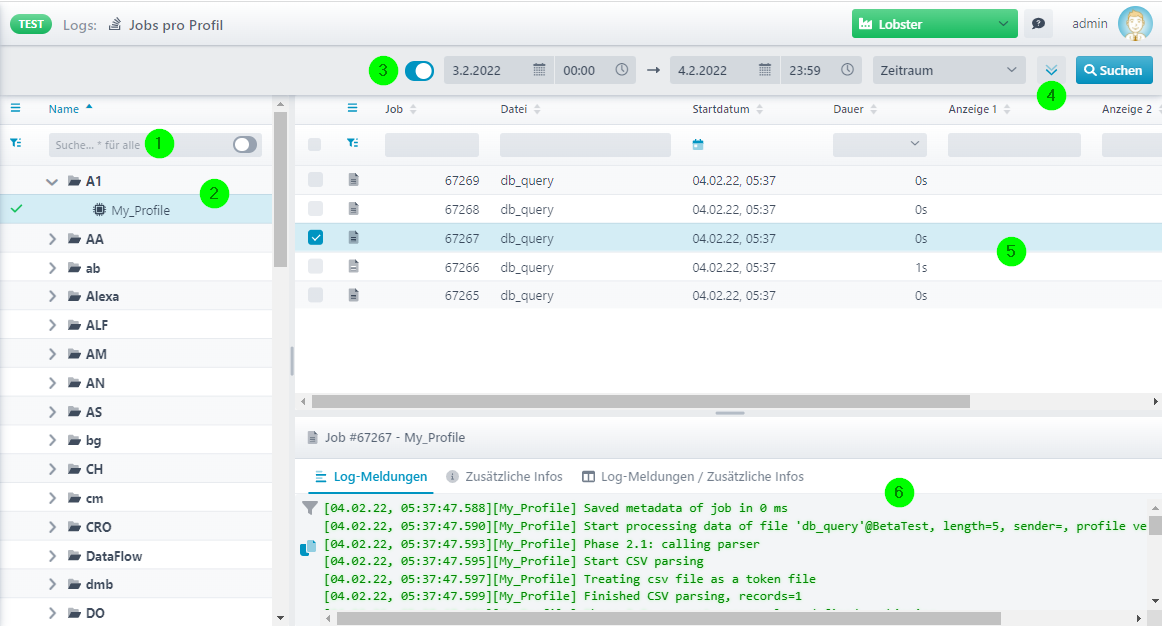Open the Startdatum calendar filter icon
Viewport: 1162px width, 626px height.
pos(697,144)
